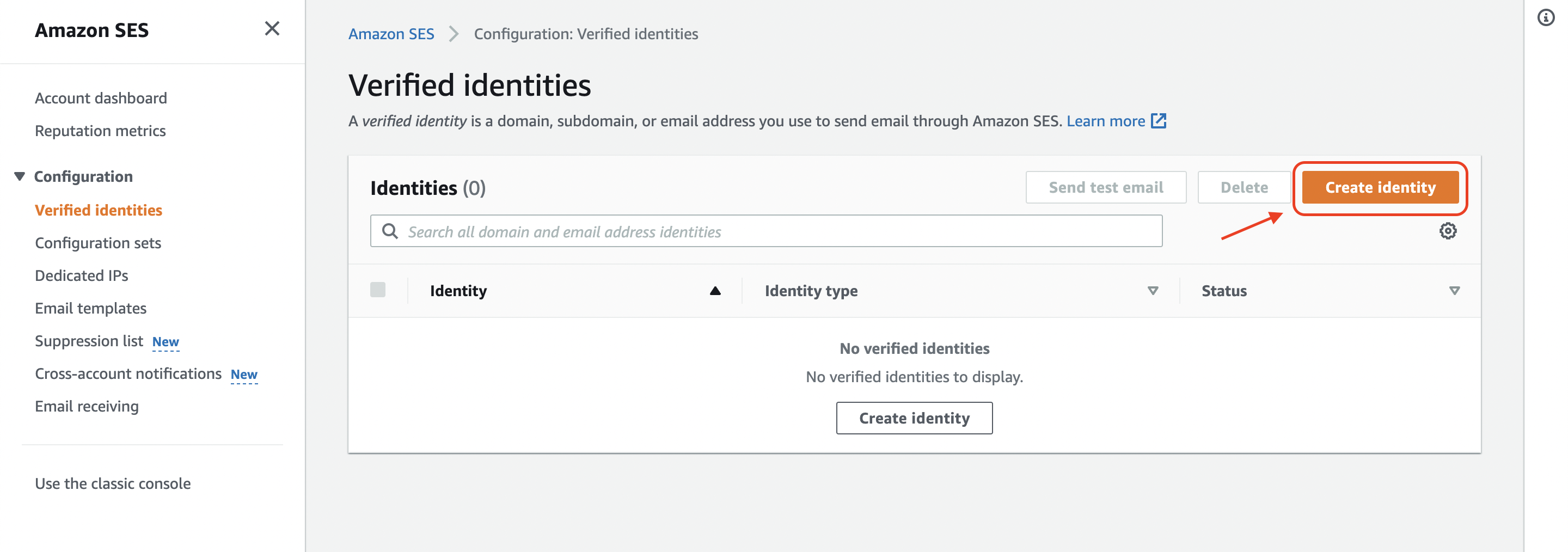1568x552 pixels.
Task: Click the Amazon SES breadcrumb link
Action: point(391,34)
